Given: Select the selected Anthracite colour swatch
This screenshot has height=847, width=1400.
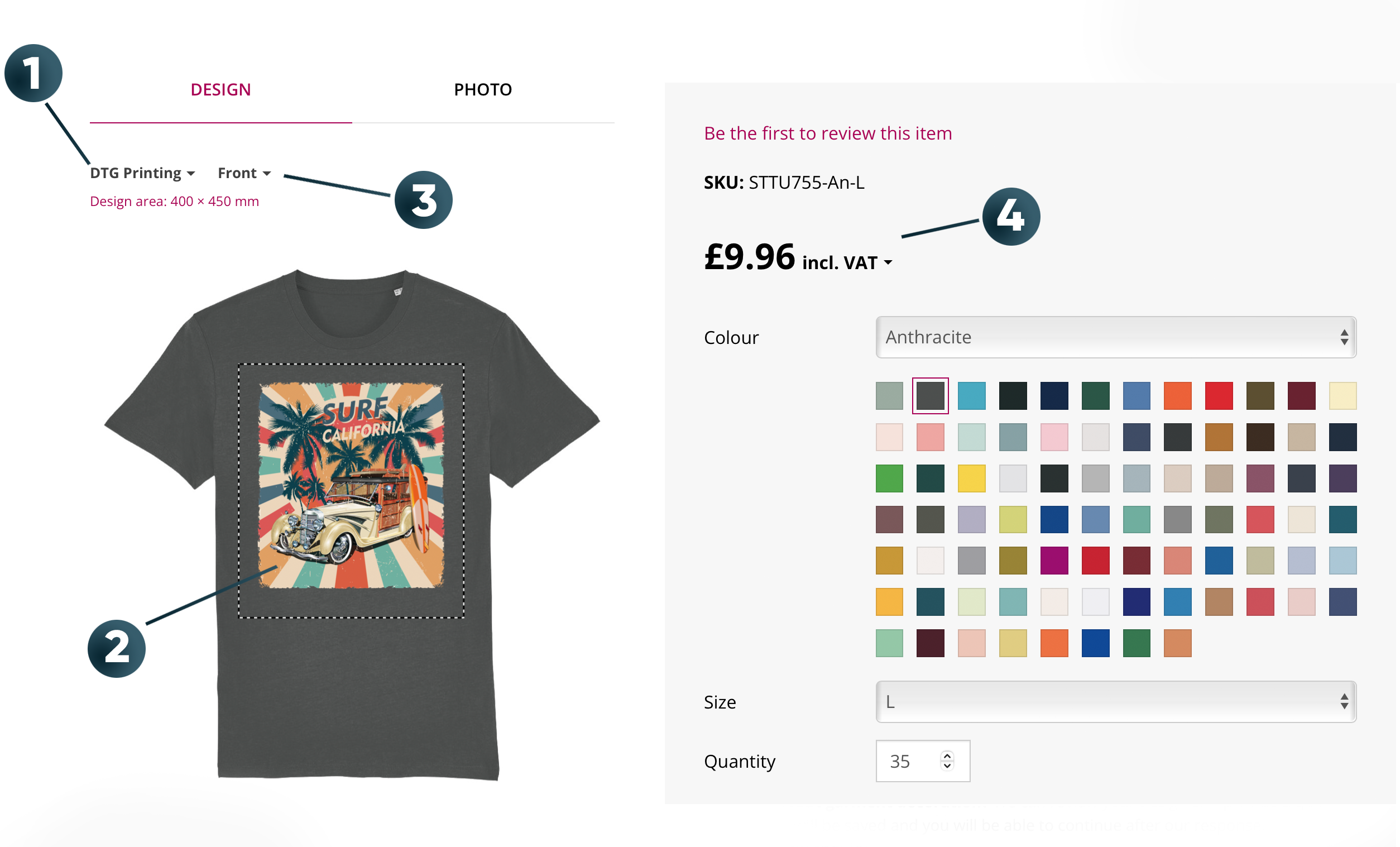Looking at the screenshot, I should [x=930, y=396].
